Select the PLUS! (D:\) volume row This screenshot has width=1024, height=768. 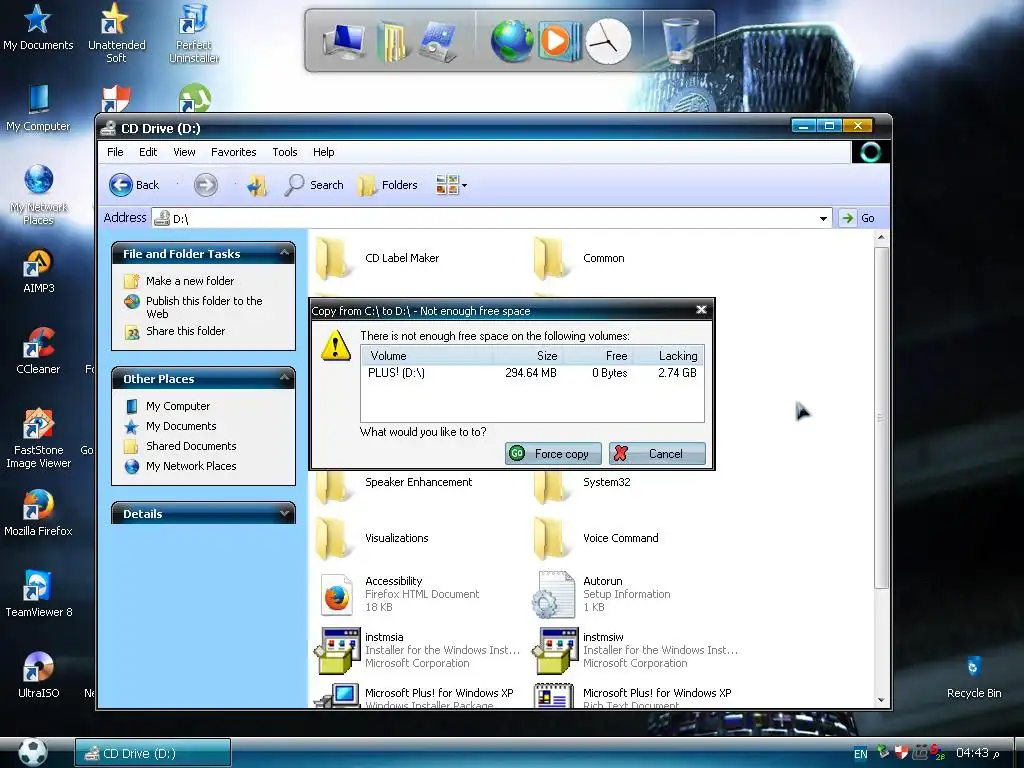tap(532, 373)
